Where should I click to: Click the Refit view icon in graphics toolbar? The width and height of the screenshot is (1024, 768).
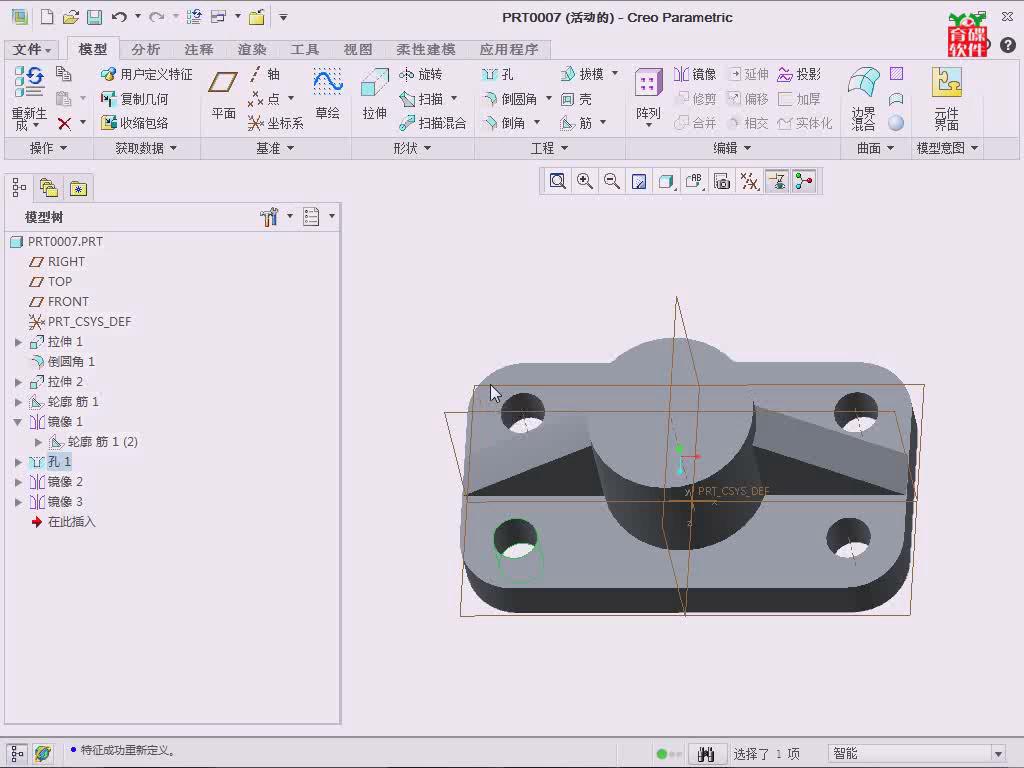click(557, 181)
